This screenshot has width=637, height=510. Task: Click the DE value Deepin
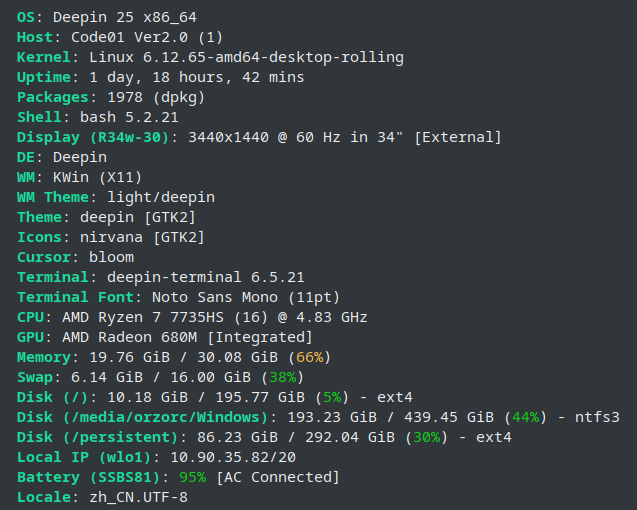coord(79,158)
